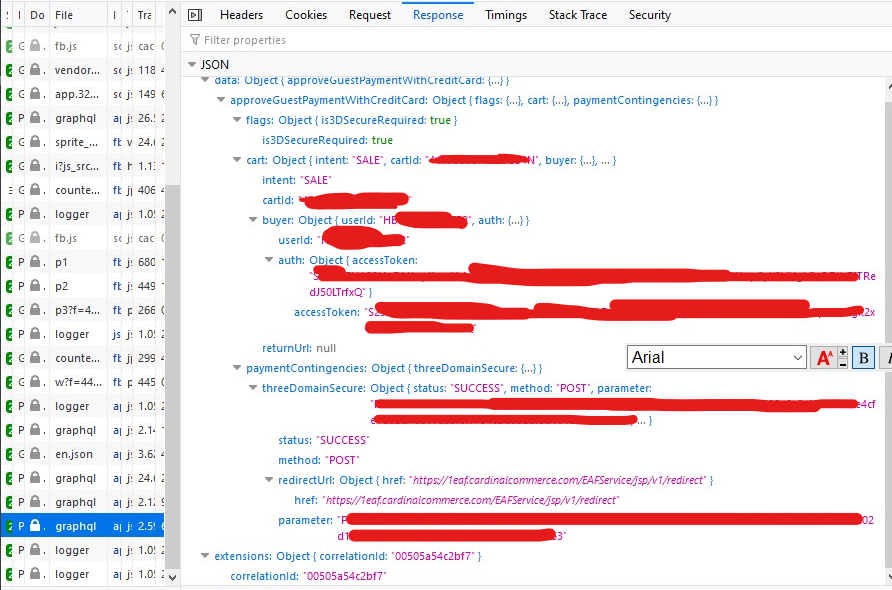Select the w?f=44 request row
The image size is (892, 590).
(83, 382)
